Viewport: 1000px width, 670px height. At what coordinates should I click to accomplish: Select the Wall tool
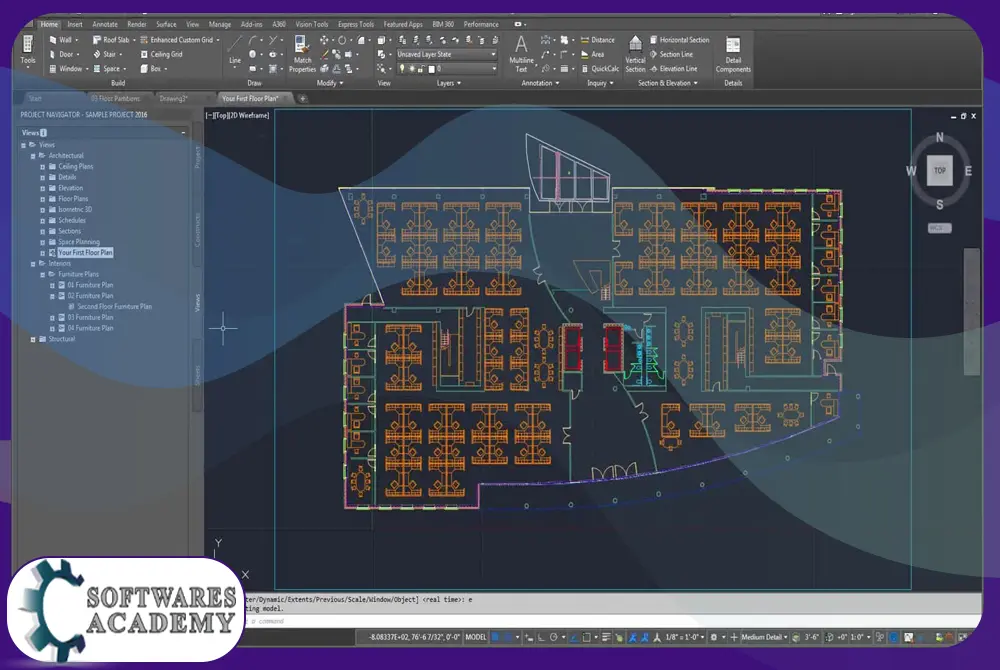(63, 40)
